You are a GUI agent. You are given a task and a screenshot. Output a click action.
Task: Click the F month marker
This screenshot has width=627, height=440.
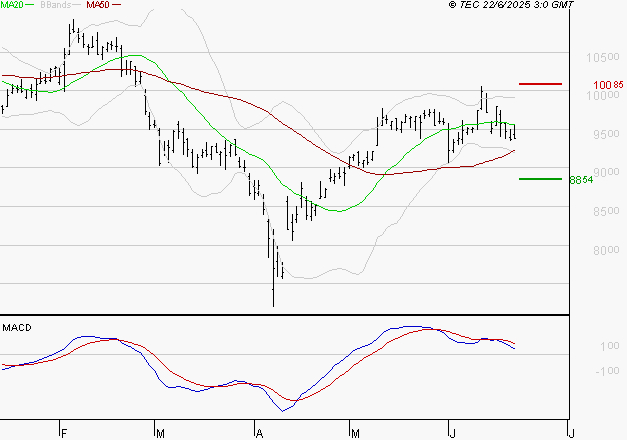tap(64, 434)
